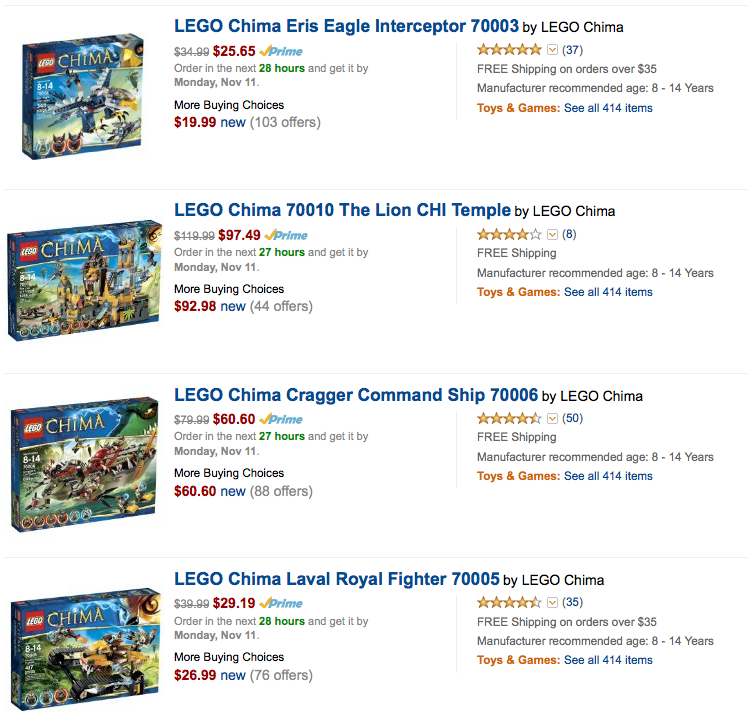Screen dimensions: 748x722
Task: View the 44 offers for Lion CHI Temple
Action: [x=280, y=306]
